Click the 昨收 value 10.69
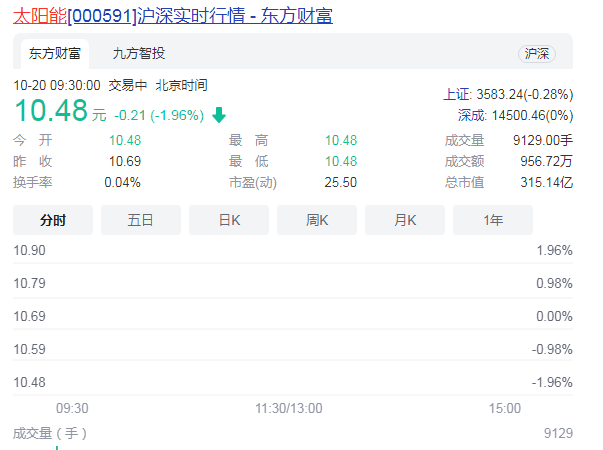This screenshot has width=603, height=450. click(x=125, y=161)
